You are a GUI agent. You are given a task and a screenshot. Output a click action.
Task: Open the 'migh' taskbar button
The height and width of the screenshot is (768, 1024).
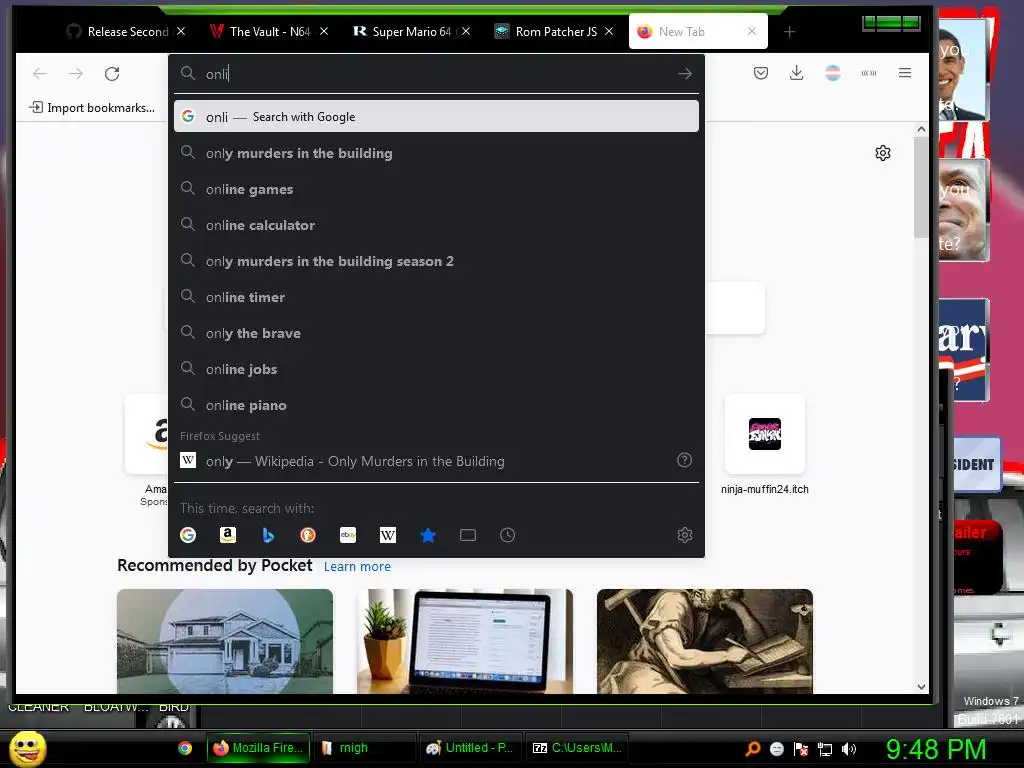tap(364, 748)
